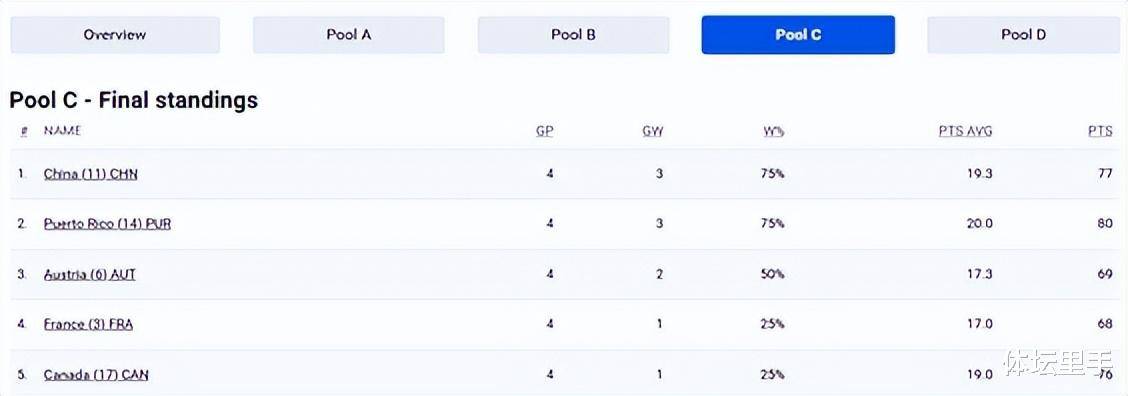
Task: Click China's PTS value 77
Action: 1105,174
